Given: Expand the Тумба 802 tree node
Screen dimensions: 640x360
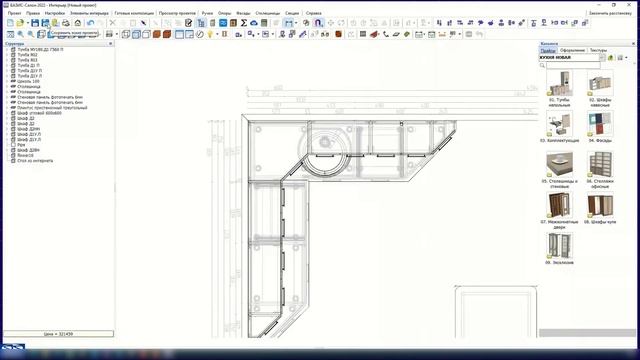Looking at the screenshot, I should (7, 55).
